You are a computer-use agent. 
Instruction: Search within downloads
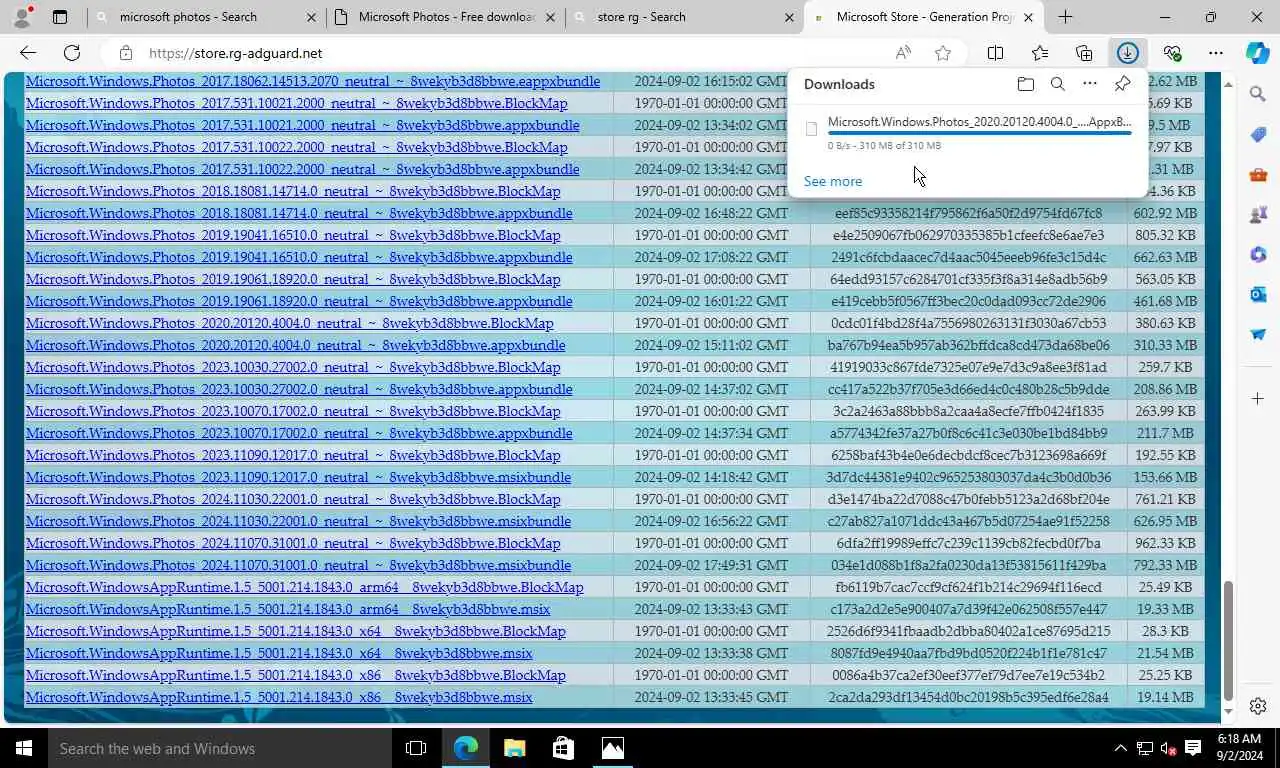tap(1057, 84)
